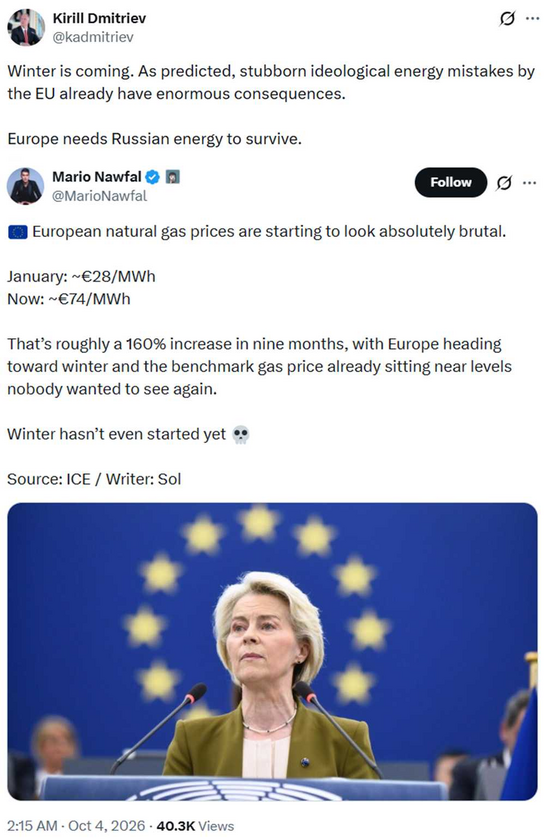Open Grok explain icon on Kirill's post
Screen dimensions: 545x839
pos(506,19)
